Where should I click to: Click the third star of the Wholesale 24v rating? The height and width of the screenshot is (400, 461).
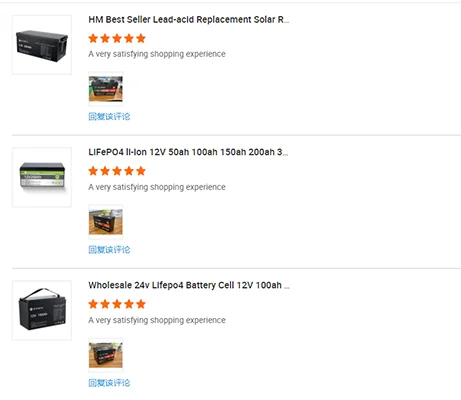click(x=117, y=304)
